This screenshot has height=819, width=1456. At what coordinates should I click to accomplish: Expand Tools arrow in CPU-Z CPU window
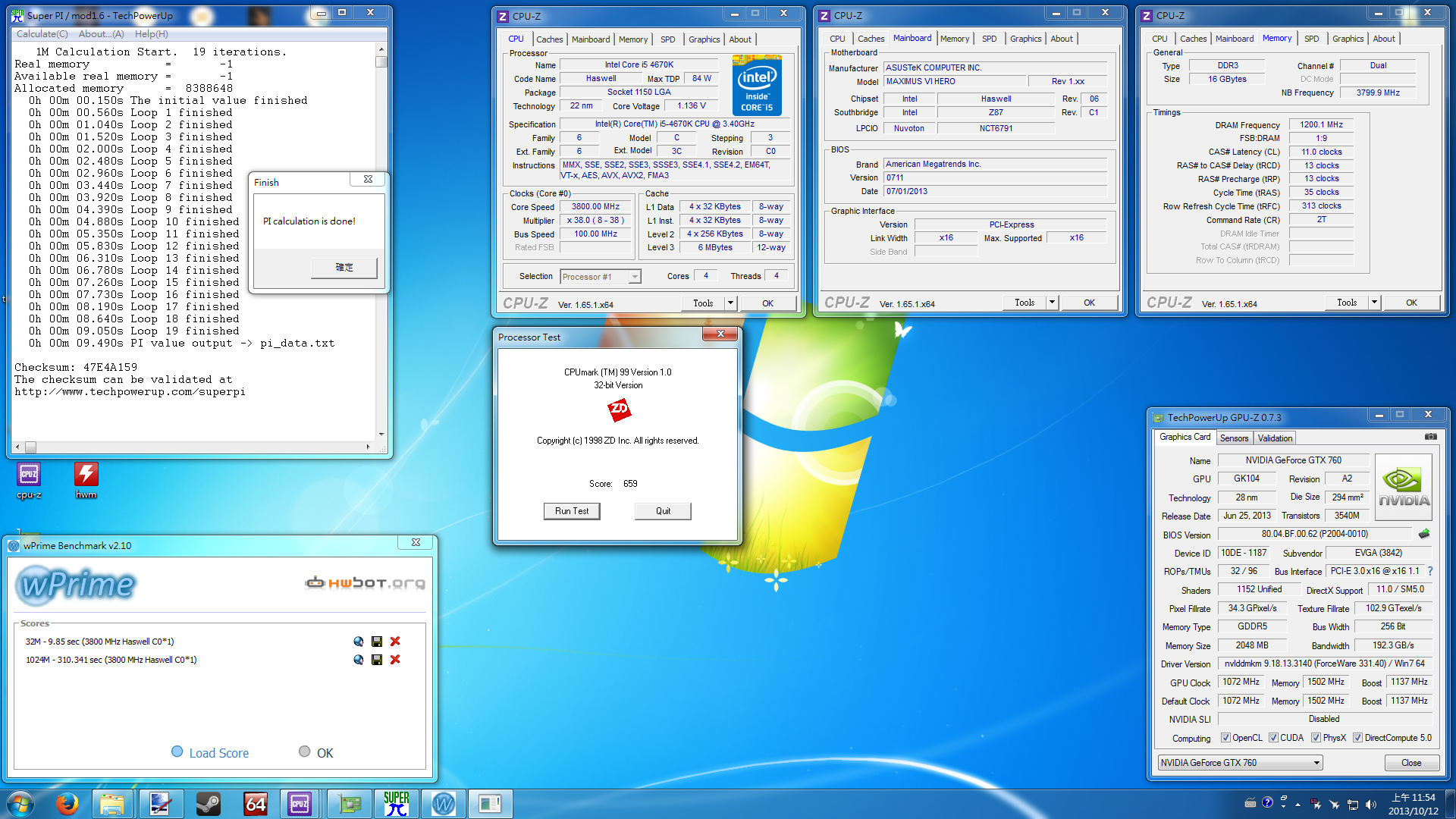pos(730,303)
